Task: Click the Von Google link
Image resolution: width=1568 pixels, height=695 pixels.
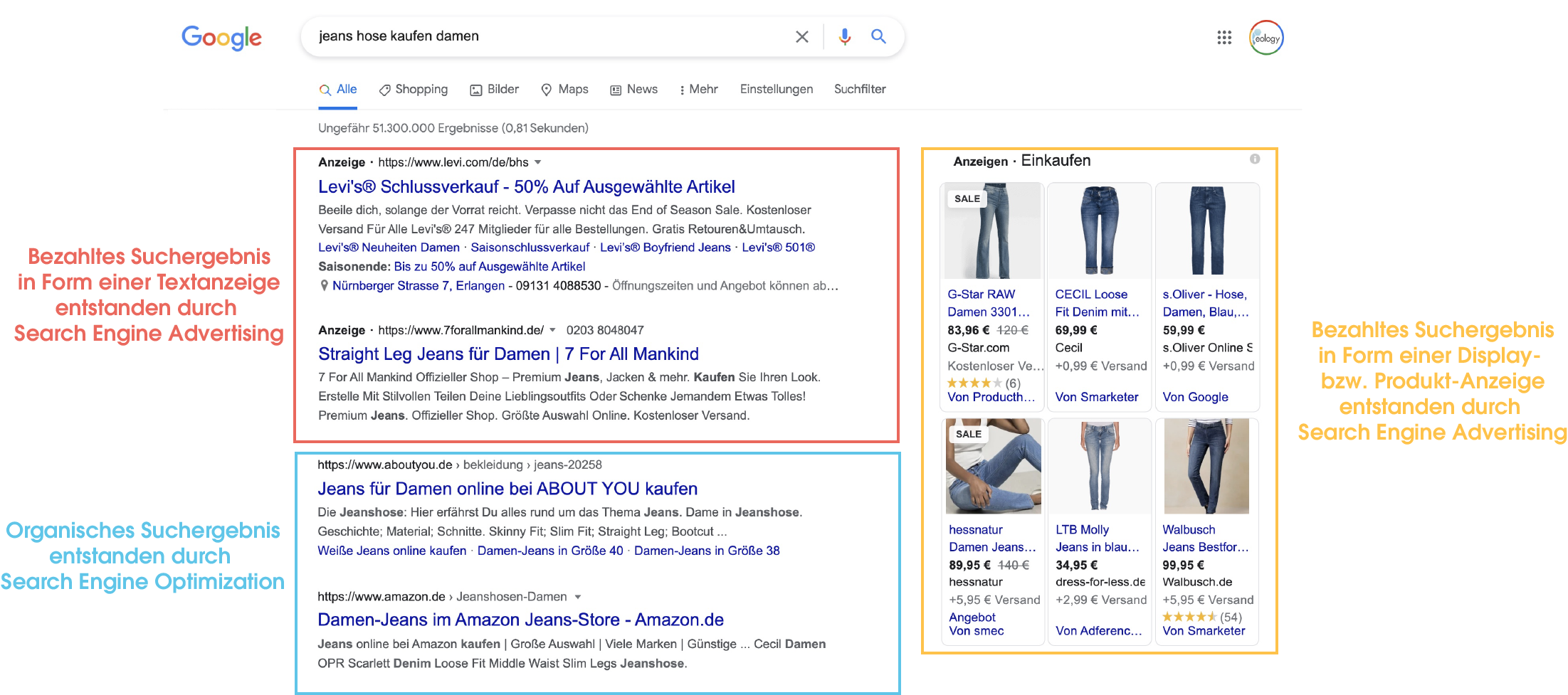Action: tap(1195, 397)
